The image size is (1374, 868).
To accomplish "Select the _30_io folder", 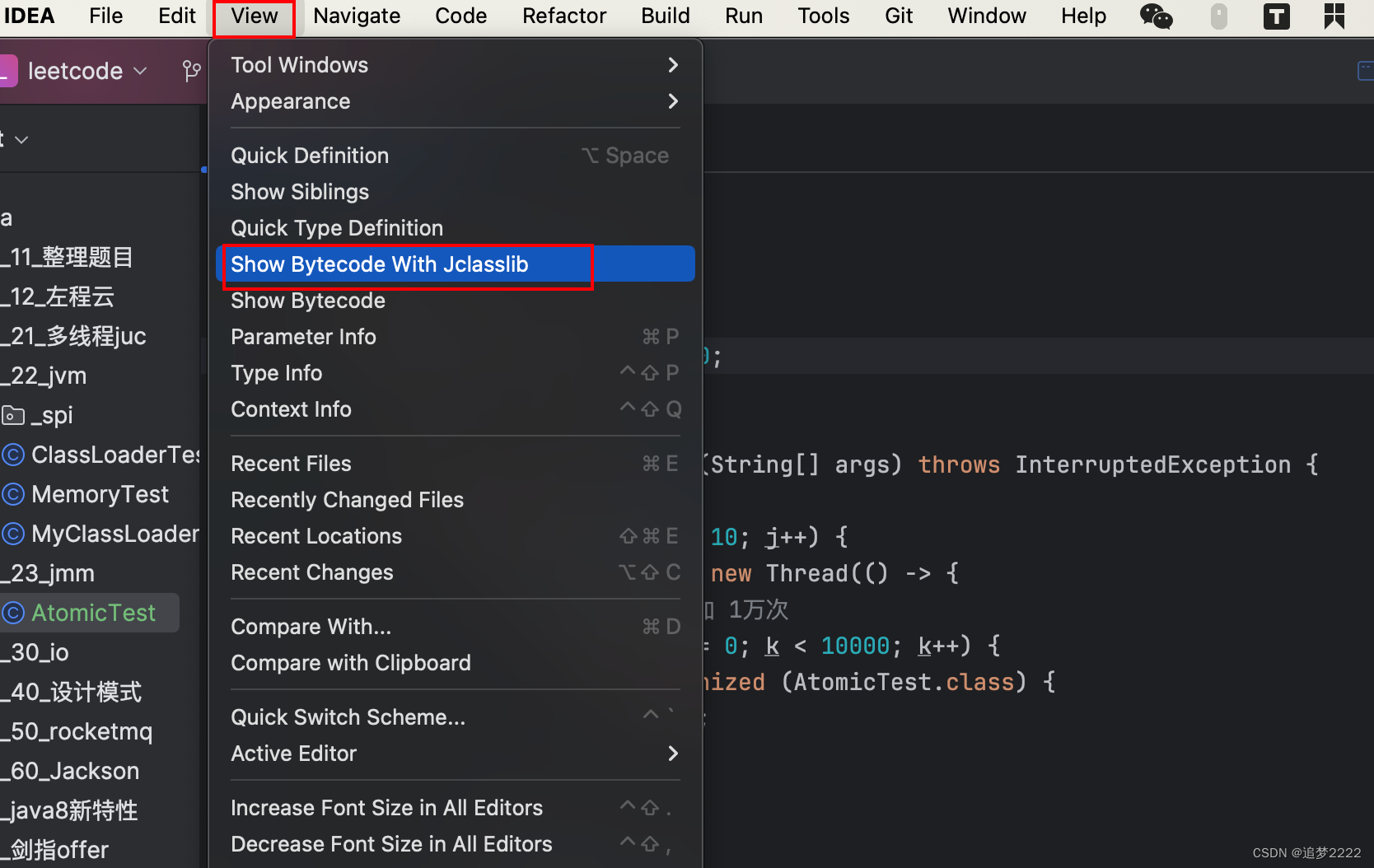I will [35, 652].
